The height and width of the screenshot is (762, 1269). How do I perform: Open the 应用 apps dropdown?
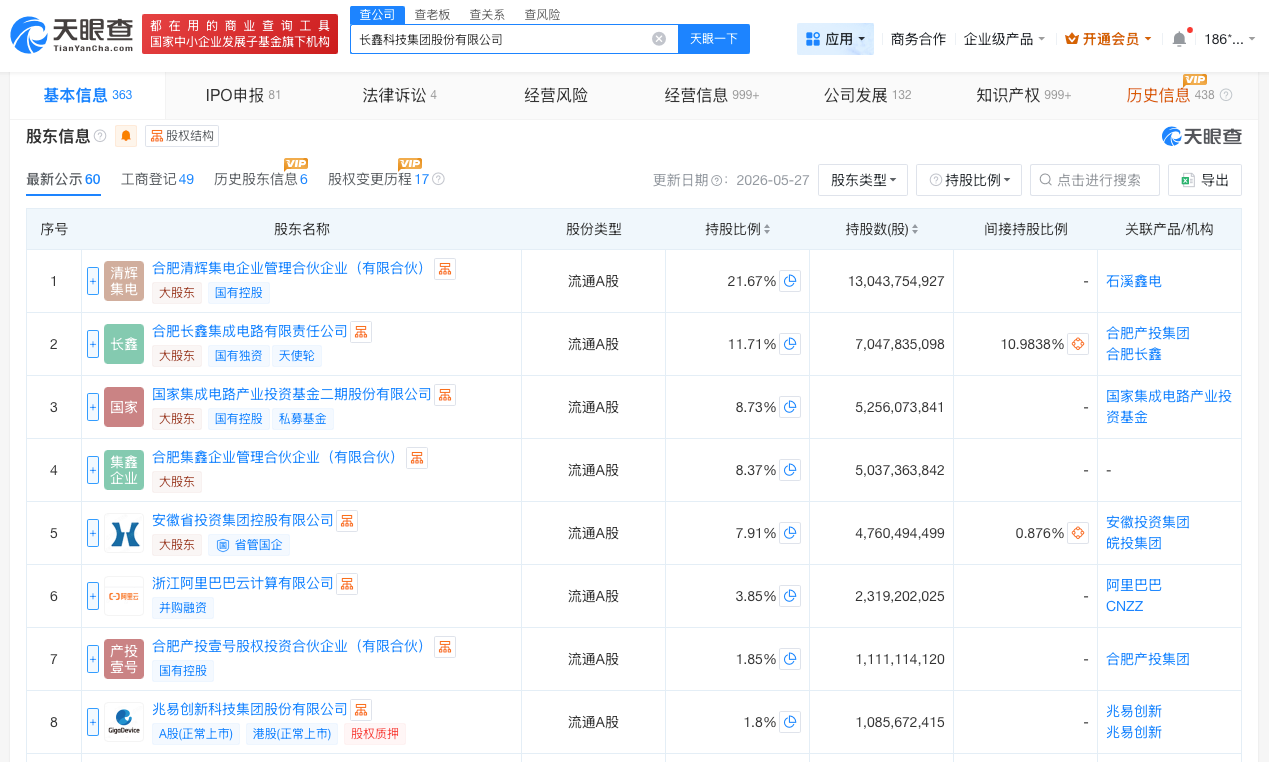(836, 39)
